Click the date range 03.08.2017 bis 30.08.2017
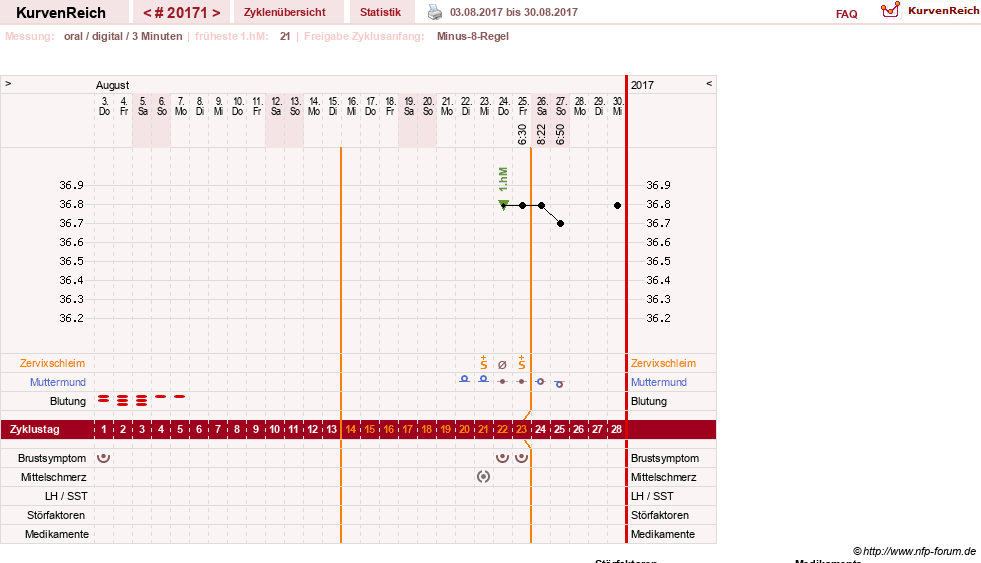Viewport: 981px width, 563px height. (x=514, y=12)
